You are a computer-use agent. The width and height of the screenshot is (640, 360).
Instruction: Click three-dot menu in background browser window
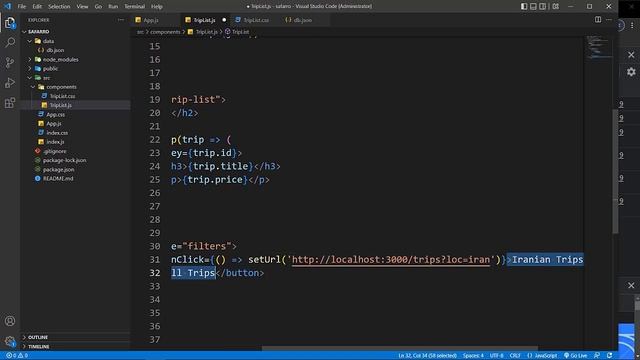[x=632, y=25]
